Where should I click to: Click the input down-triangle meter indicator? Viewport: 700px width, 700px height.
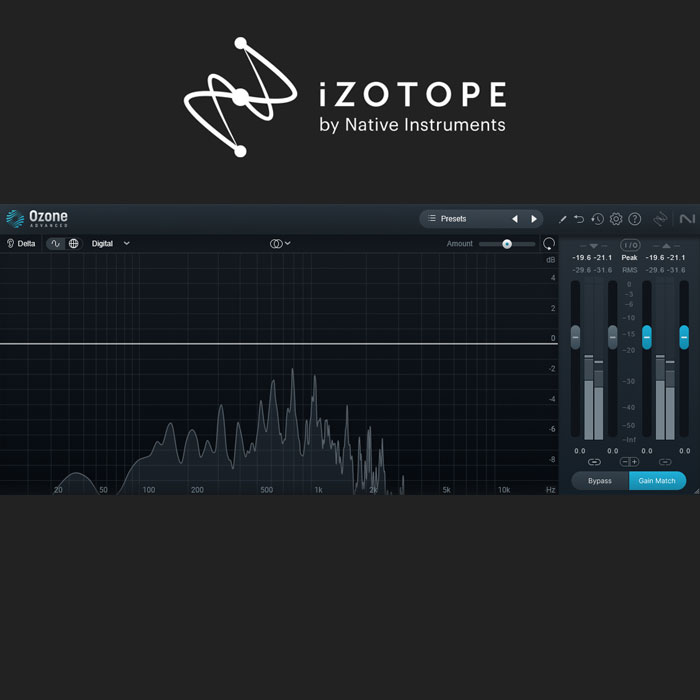coord(593,246)
